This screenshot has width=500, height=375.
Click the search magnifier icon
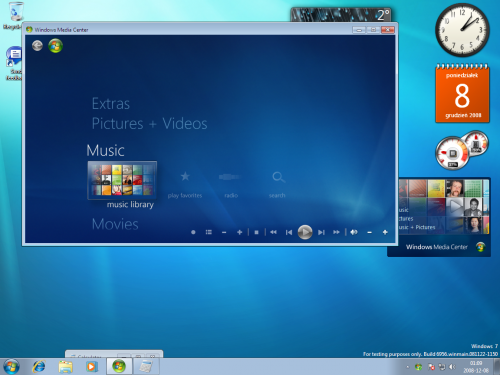(x=278, y=177)
